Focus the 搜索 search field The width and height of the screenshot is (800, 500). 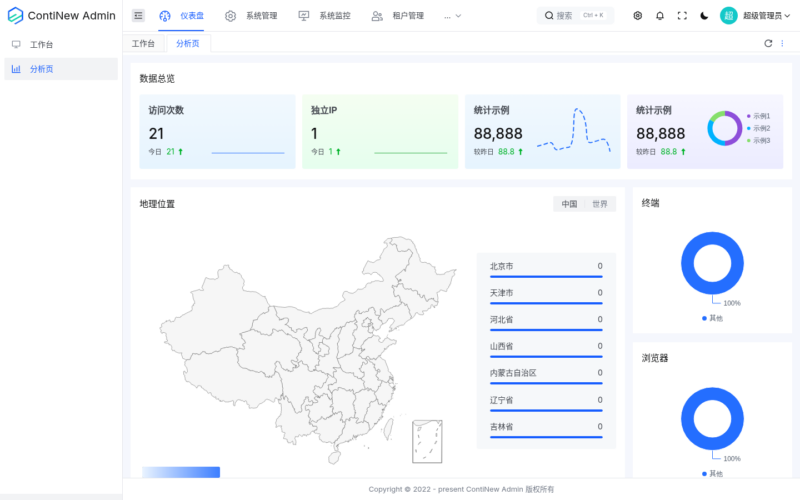click(x=576, y=16)
